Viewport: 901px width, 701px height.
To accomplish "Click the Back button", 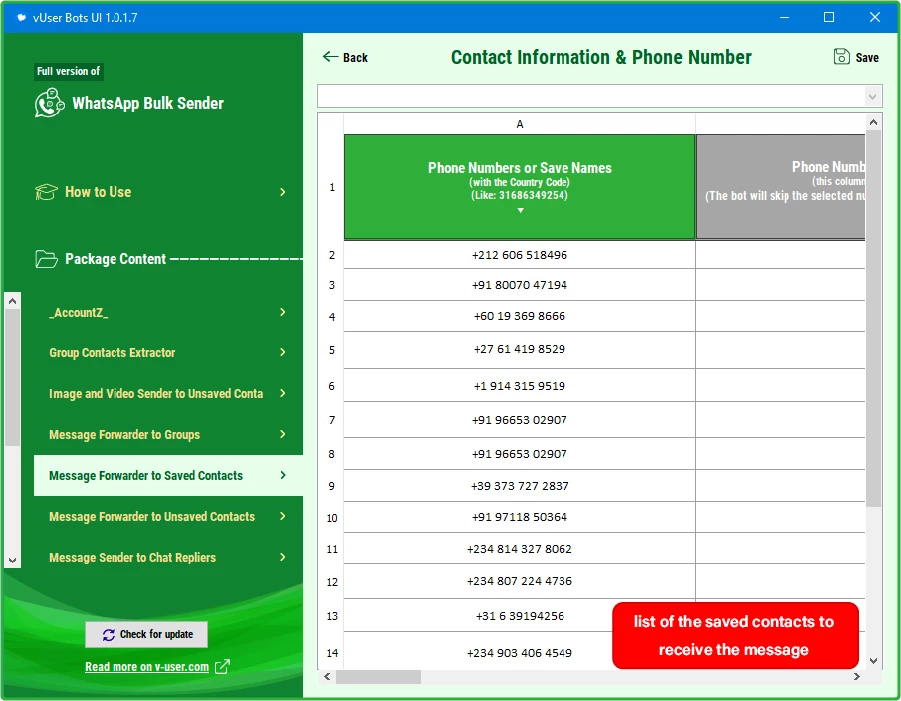I will (x=345, y=57).
